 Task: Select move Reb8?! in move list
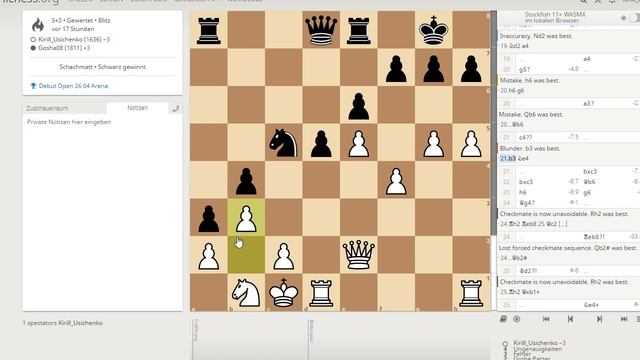pyautogui.click(x=594, y=237)
